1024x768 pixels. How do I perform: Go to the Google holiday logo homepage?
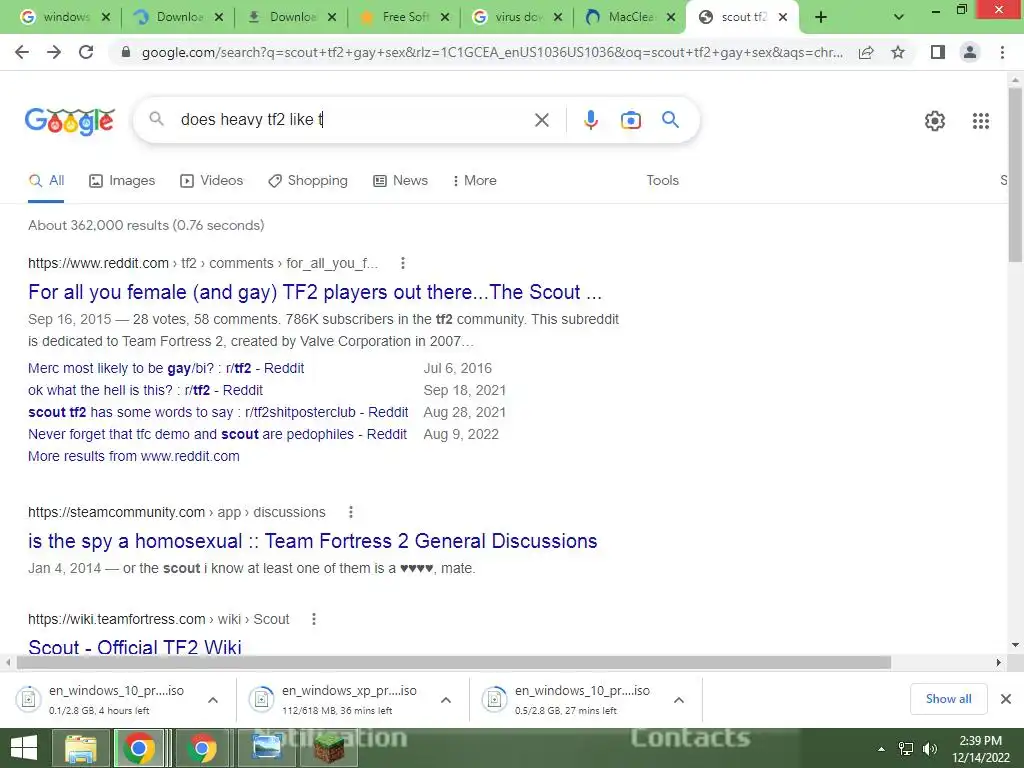coord(70,121)
